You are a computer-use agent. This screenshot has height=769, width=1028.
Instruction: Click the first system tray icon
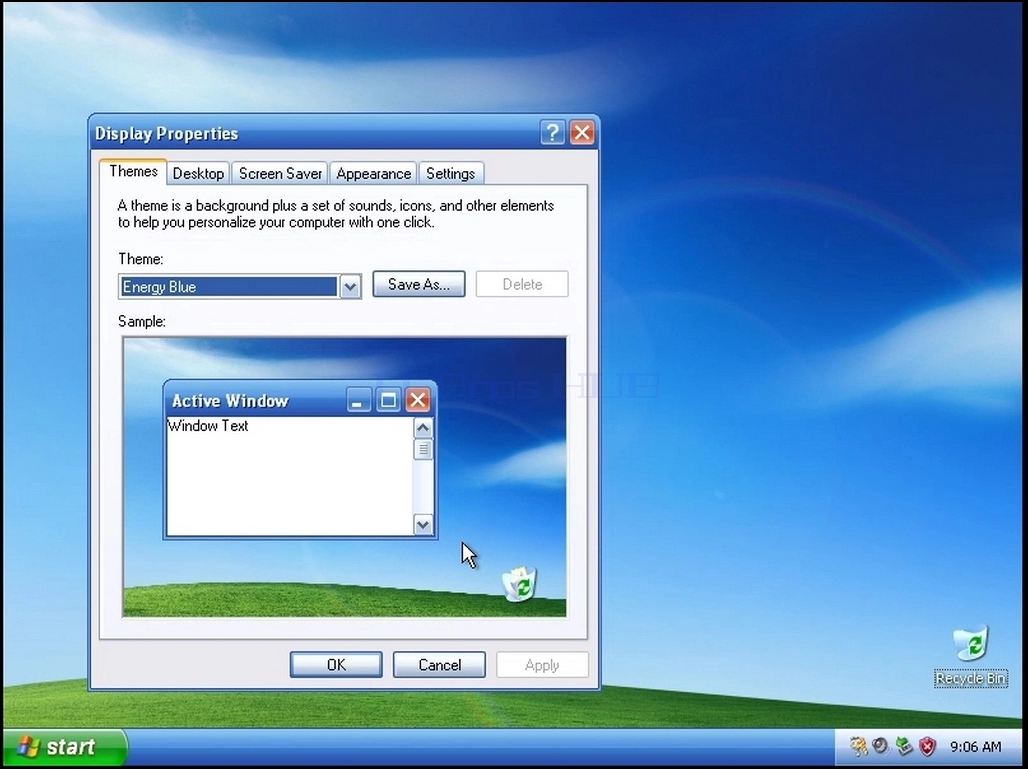[858, 746]
